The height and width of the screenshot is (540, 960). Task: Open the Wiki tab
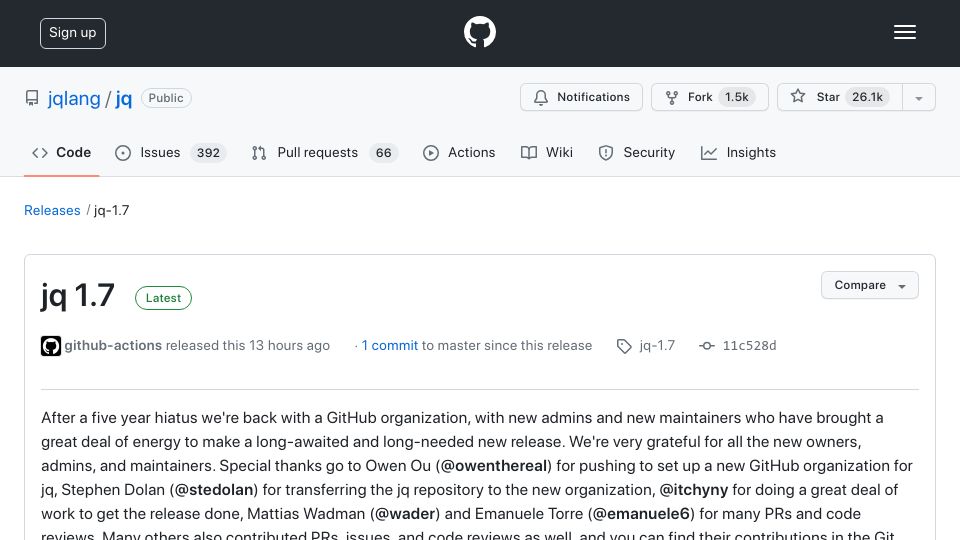[547, 152]
